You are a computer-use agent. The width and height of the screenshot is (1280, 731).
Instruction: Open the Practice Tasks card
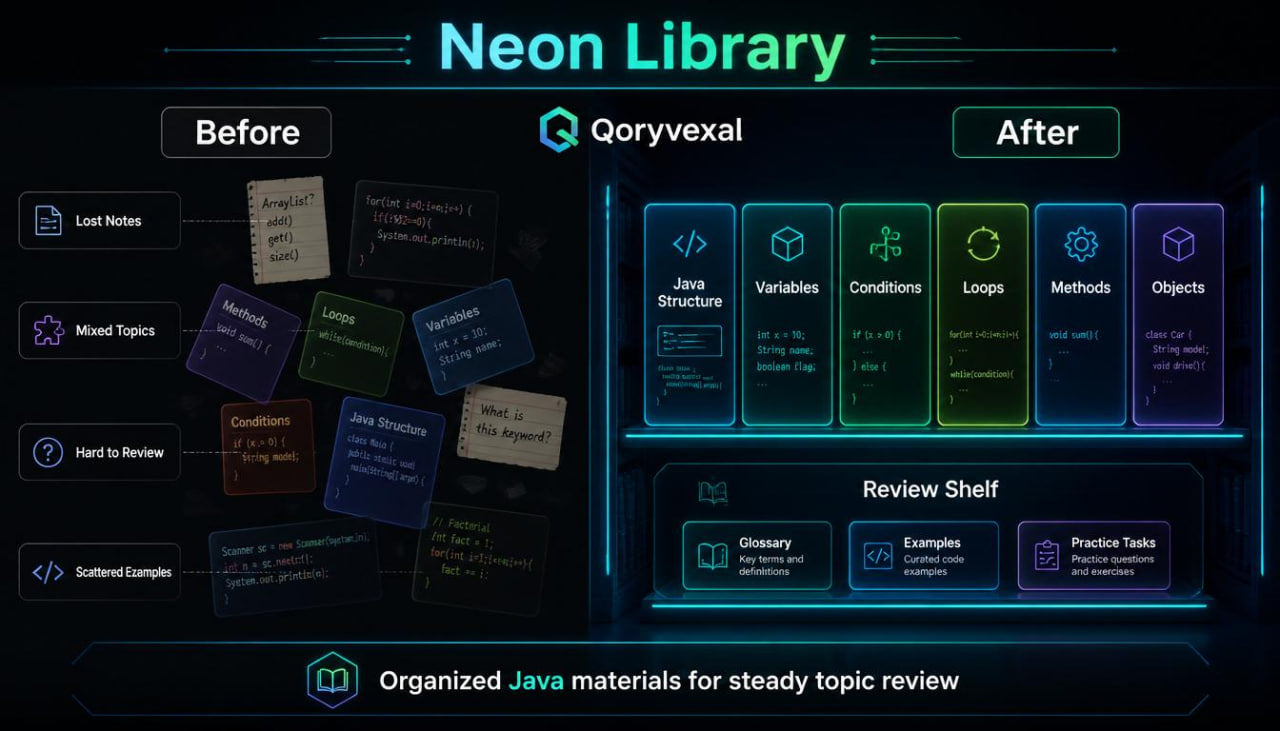click(x=1094, y=555)
